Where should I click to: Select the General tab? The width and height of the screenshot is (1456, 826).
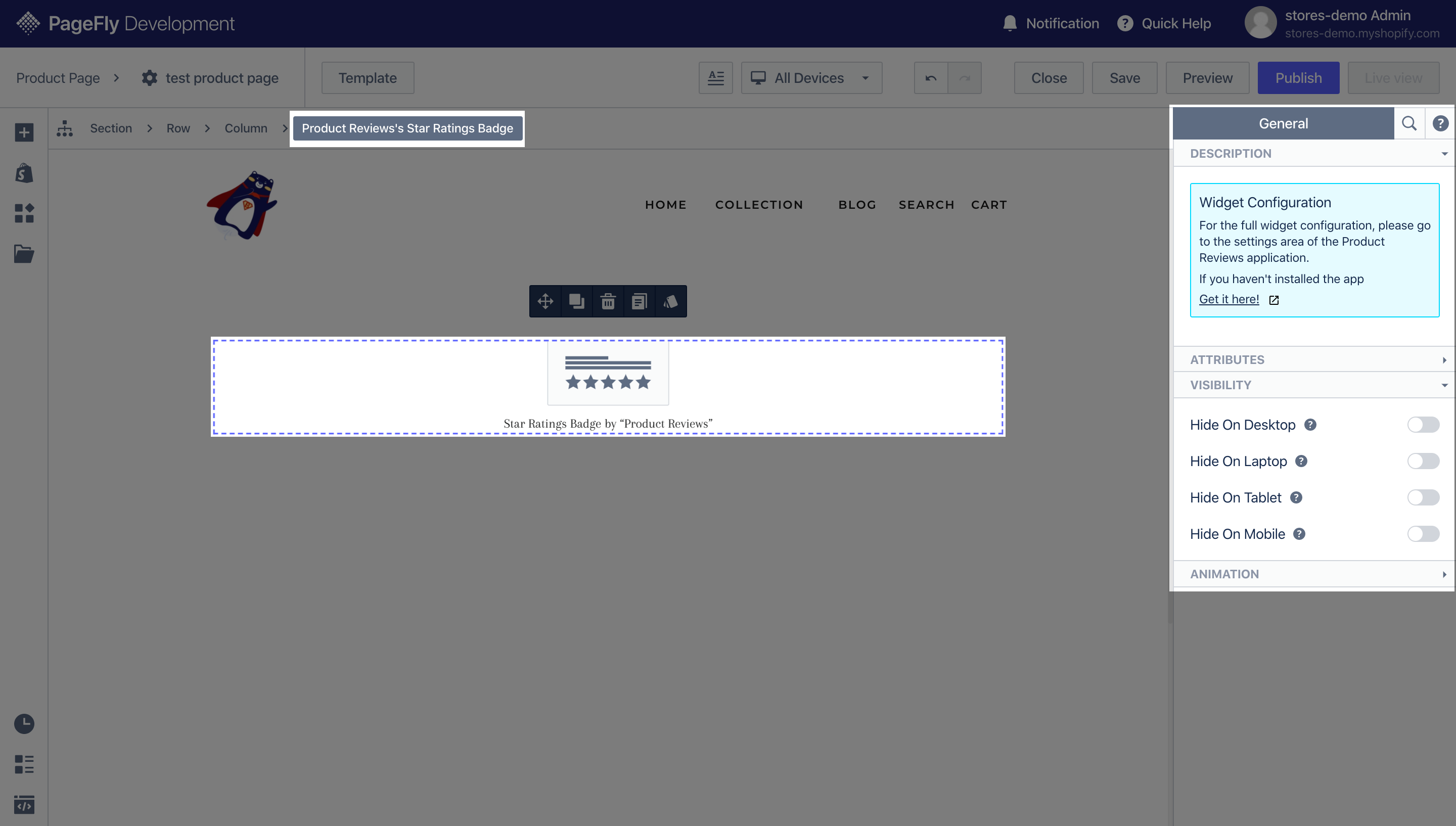point(1283,123)
